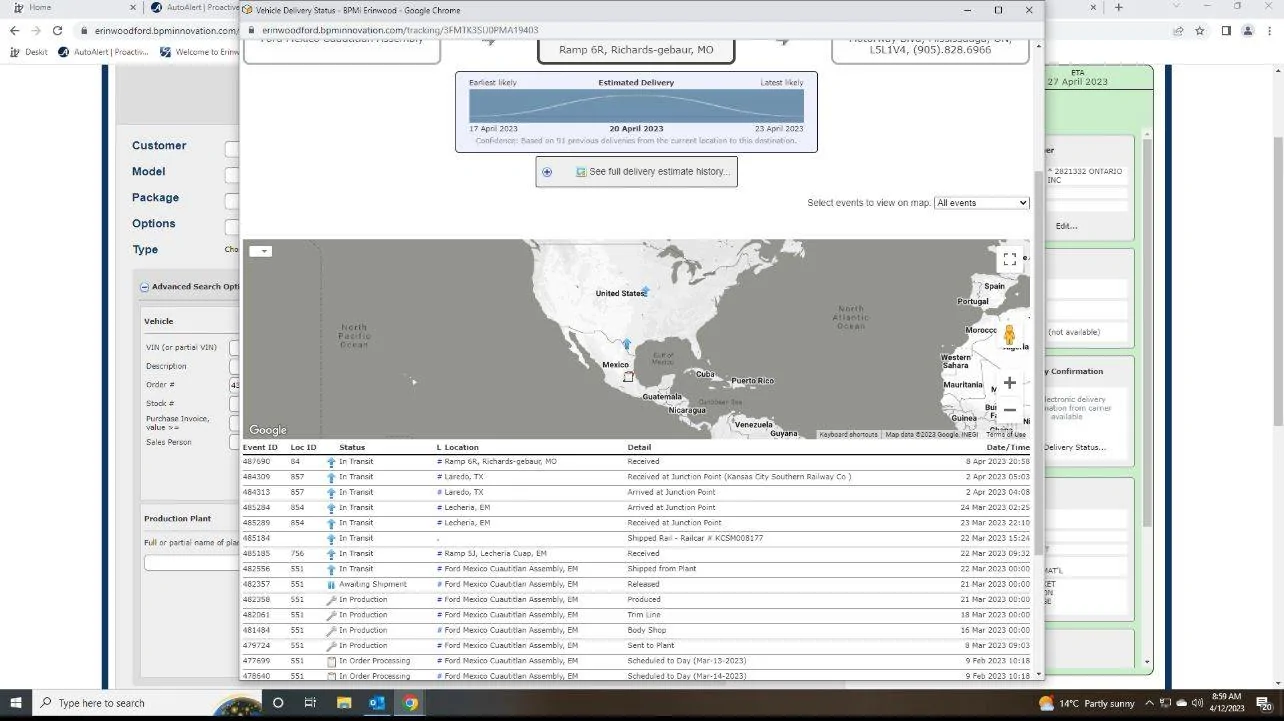Click the Production Plant name field
The image size is (1284, 721).
[191, 563]
